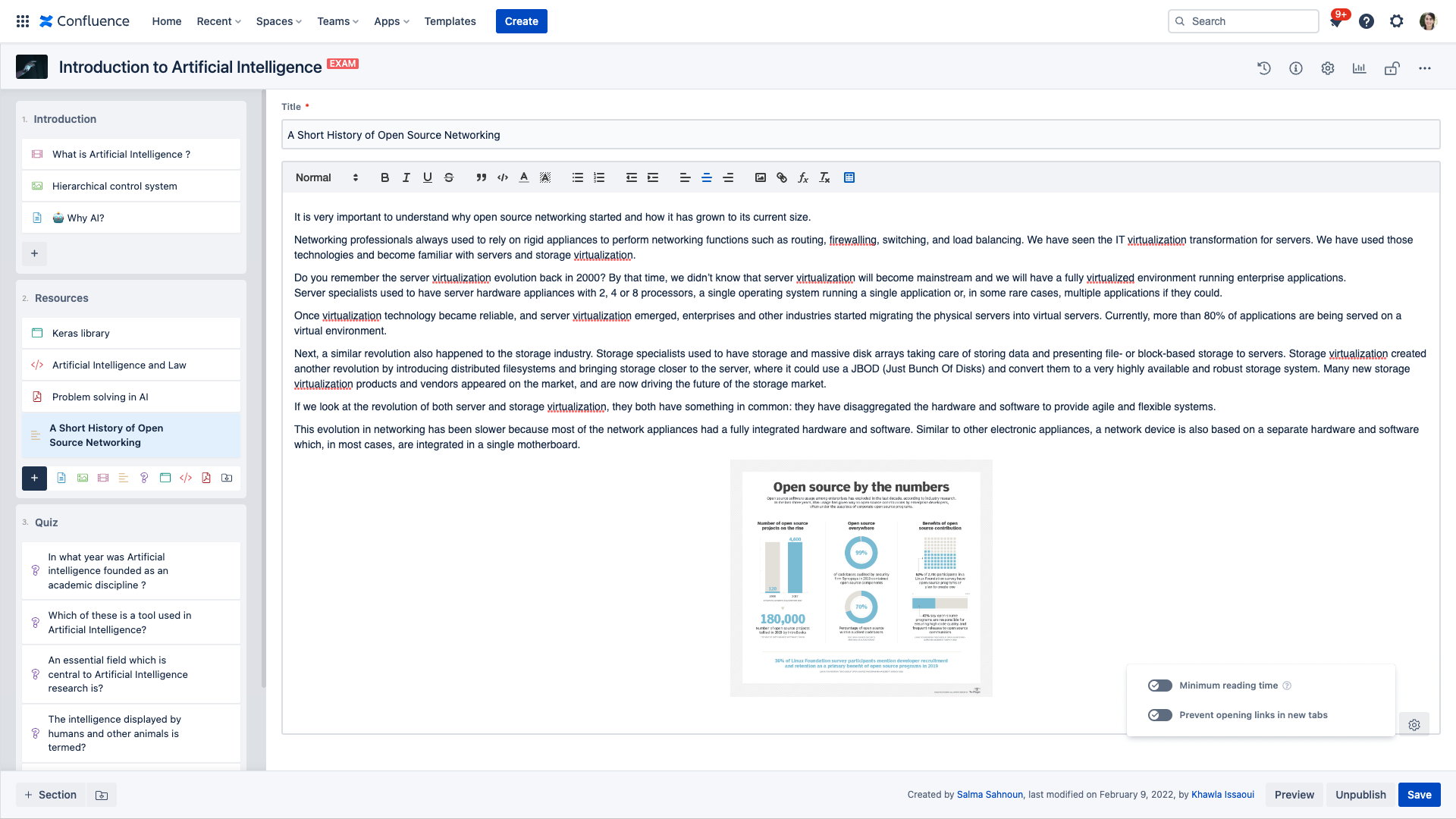Open the help menu
This screenshot has width=1456, height=819.
point(1367,21)
